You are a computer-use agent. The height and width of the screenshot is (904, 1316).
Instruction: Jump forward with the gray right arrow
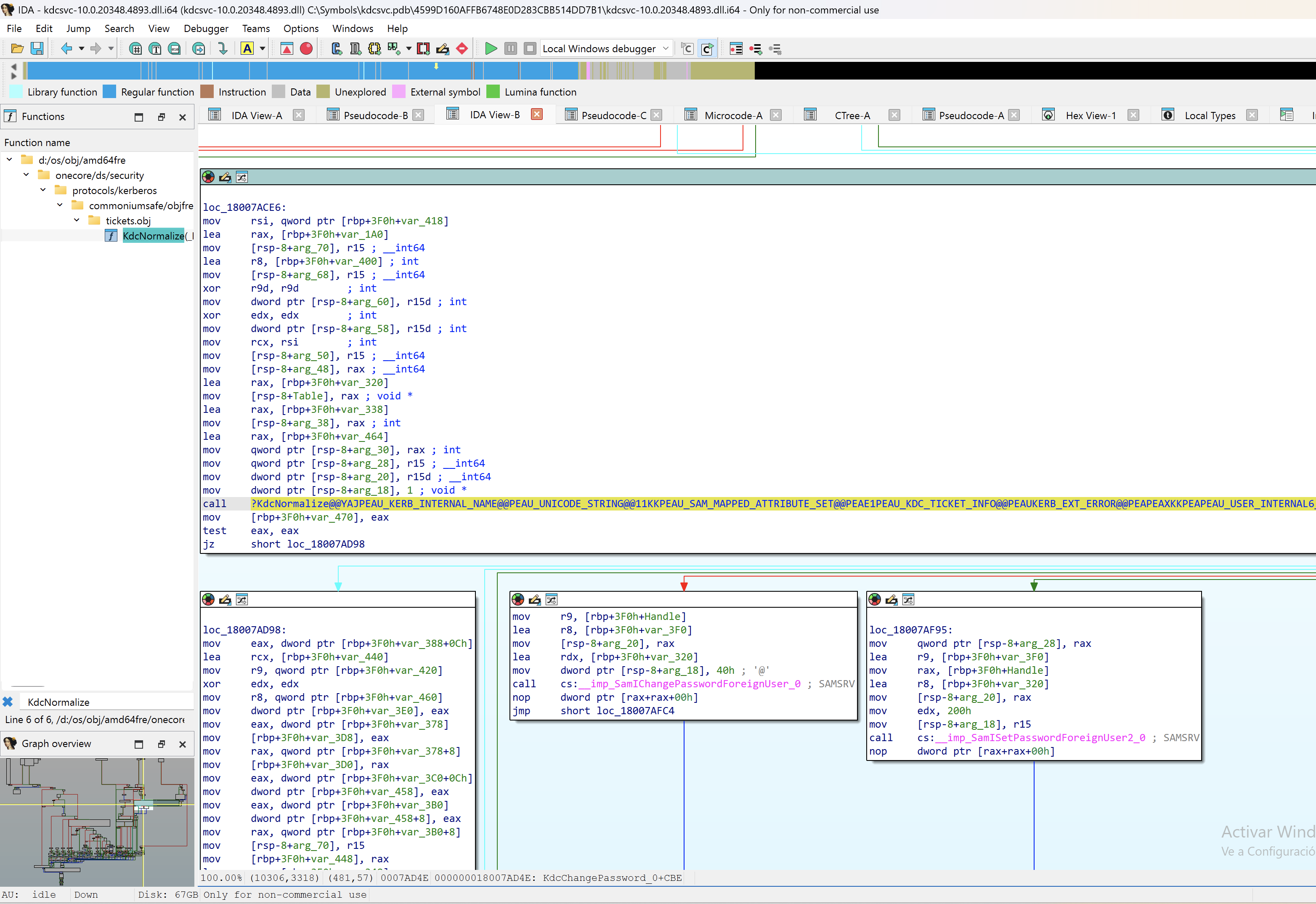click(x=96, y=49)
